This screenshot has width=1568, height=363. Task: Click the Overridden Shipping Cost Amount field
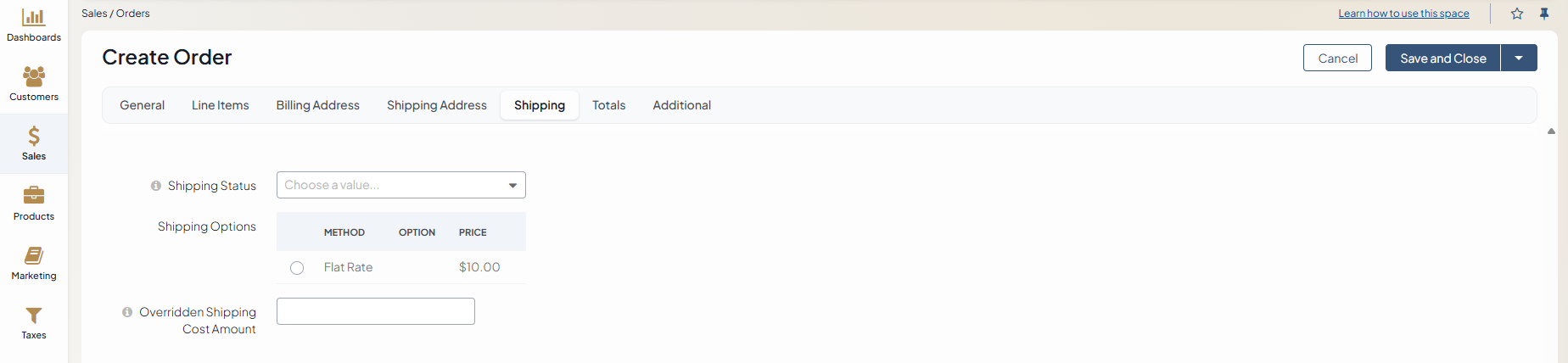[375, 311]
